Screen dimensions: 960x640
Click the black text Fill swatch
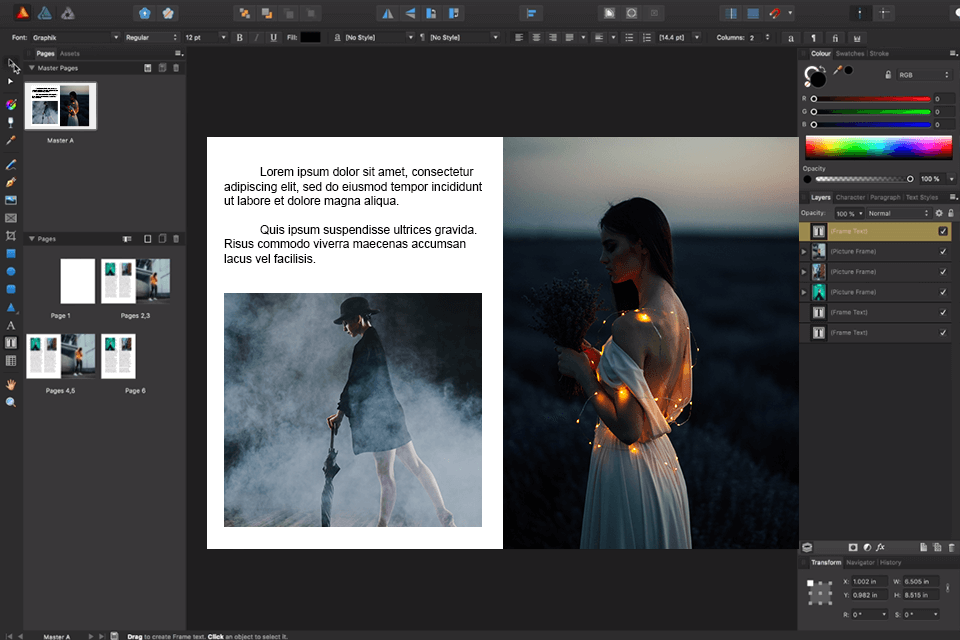[310, 37]
